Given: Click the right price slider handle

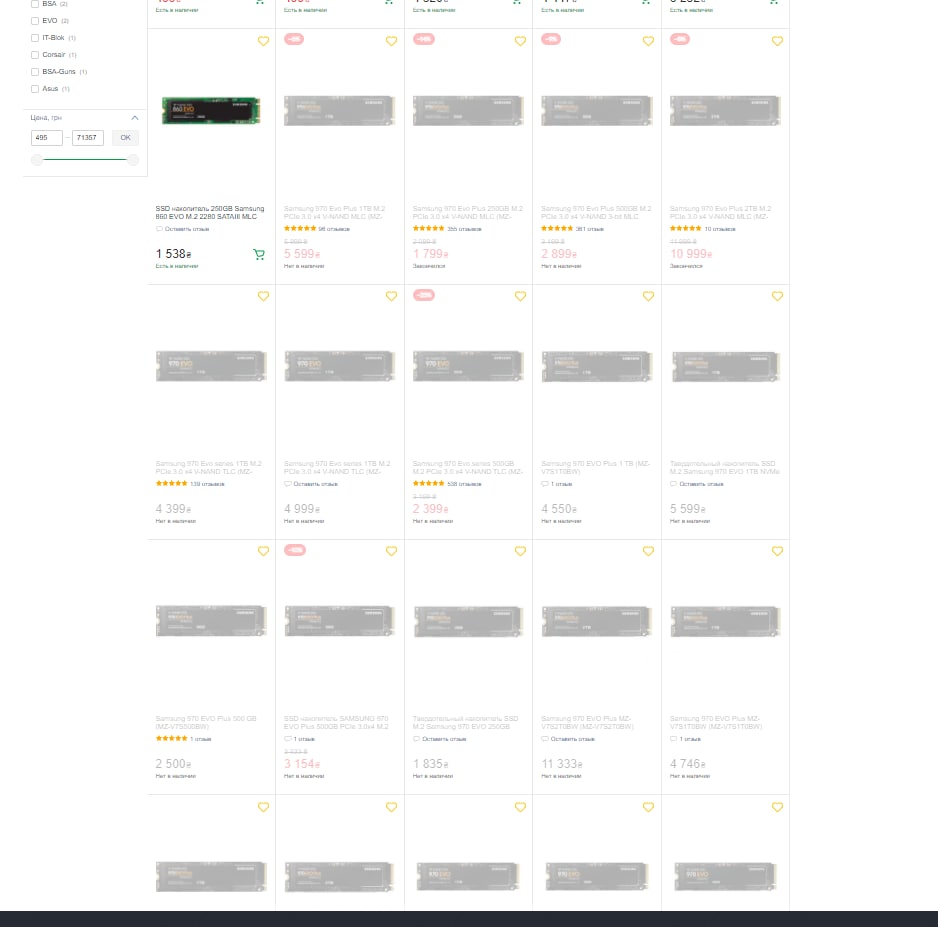Looking at the screenshot, I should tap(133, 160).
